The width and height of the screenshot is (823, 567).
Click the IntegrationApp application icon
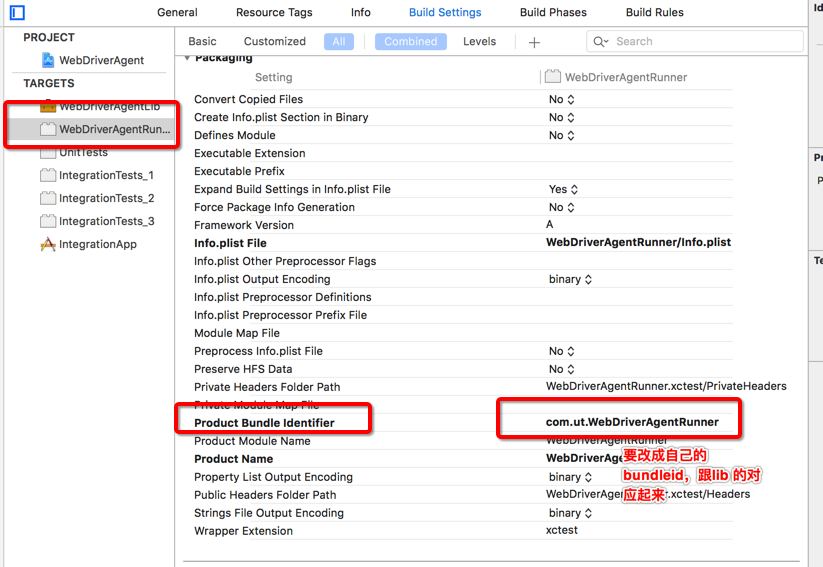48,244
